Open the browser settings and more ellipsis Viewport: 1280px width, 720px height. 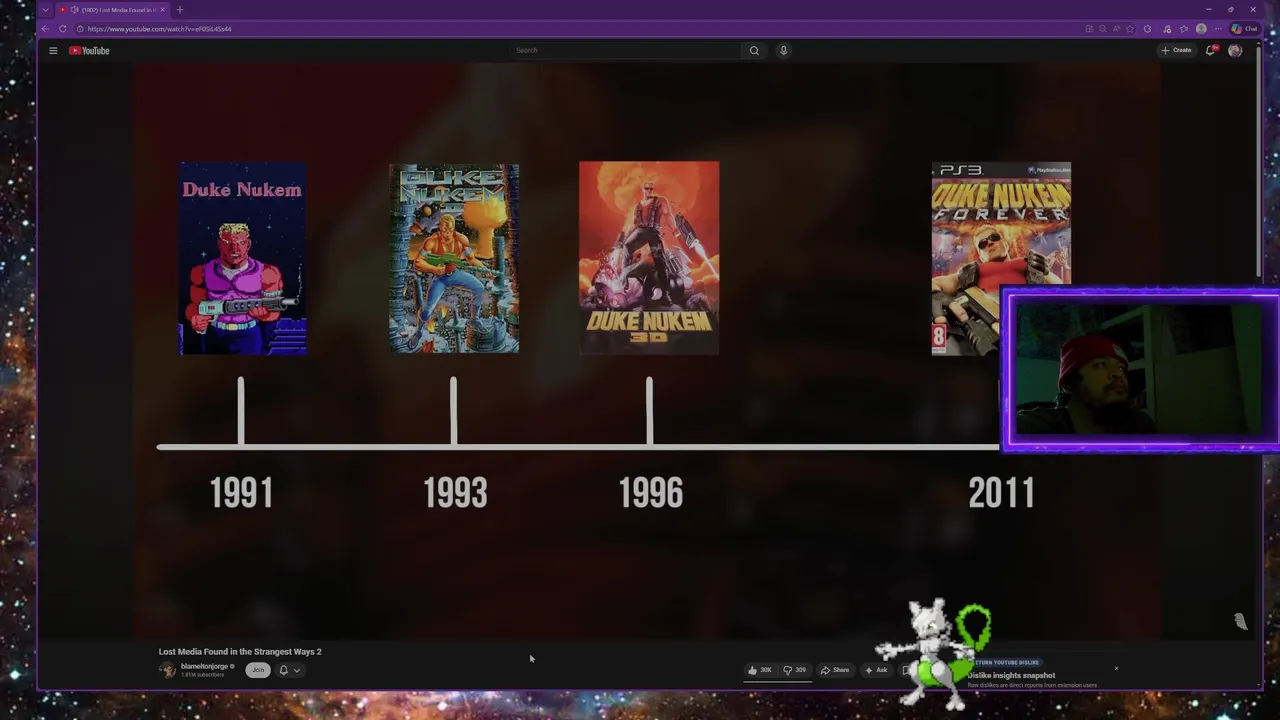click(1218, 28)
